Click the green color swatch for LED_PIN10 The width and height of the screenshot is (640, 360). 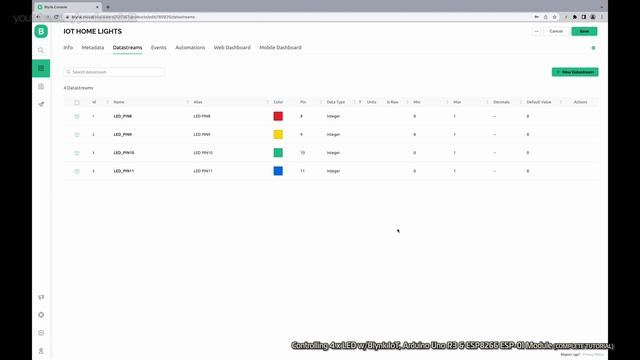pos(278,153)
